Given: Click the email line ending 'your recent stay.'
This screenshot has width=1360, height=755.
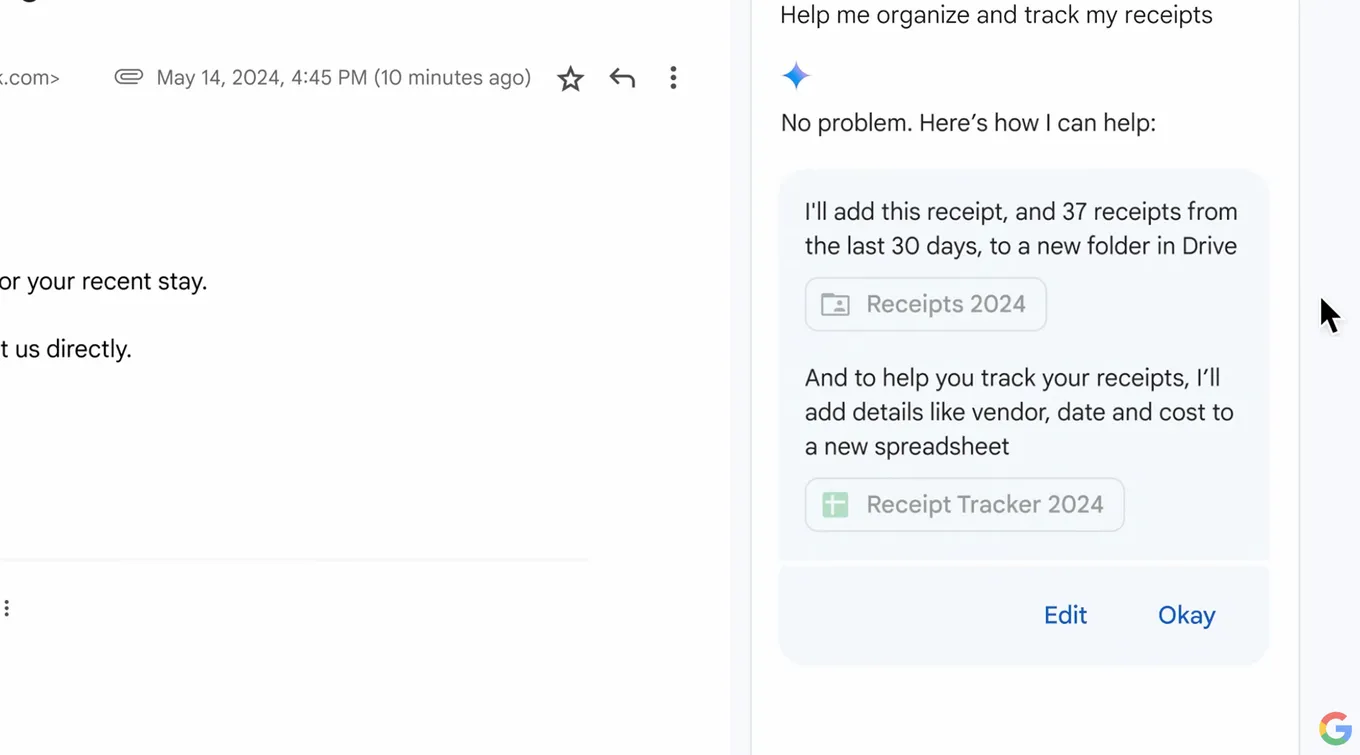Looking at the screenshot, I should coord(104,281).
